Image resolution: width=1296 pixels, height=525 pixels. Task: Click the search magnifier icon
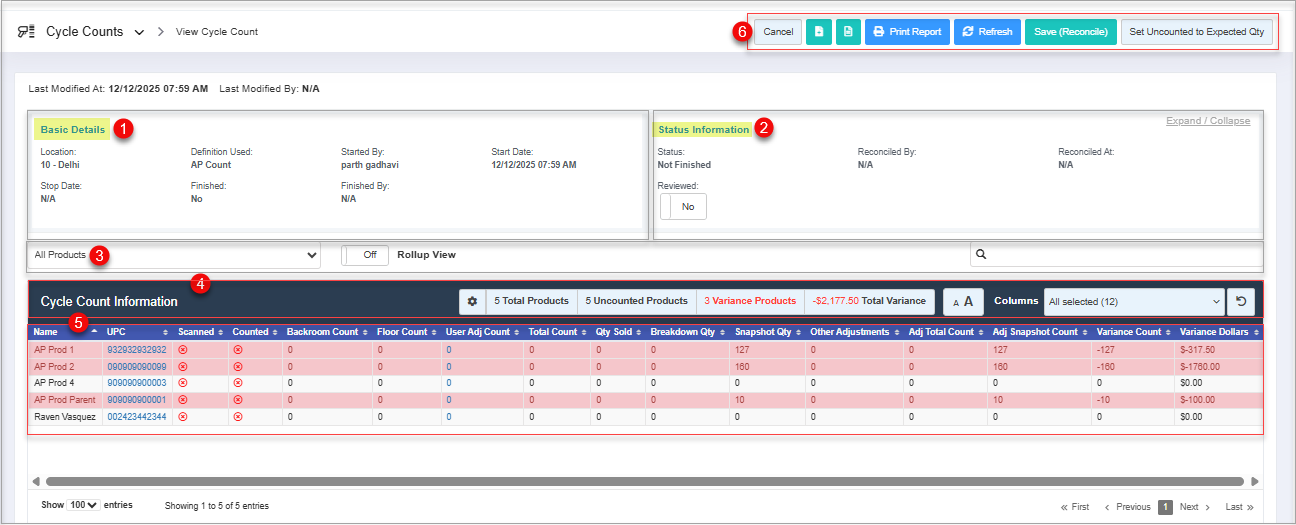tap(982, 255)
